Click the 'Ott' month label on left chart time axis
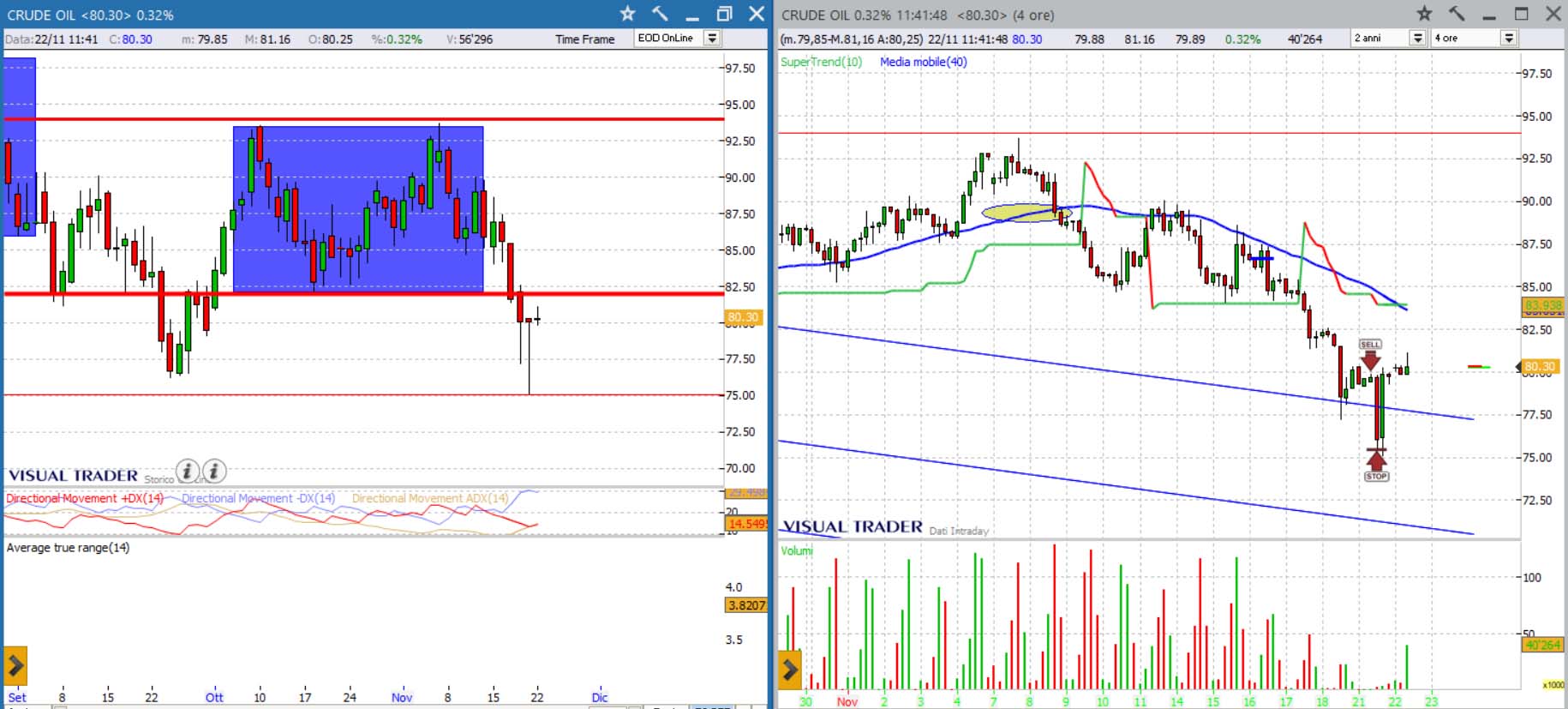The width and height of the screenshot is (1568, 709). tap(214, 697)
